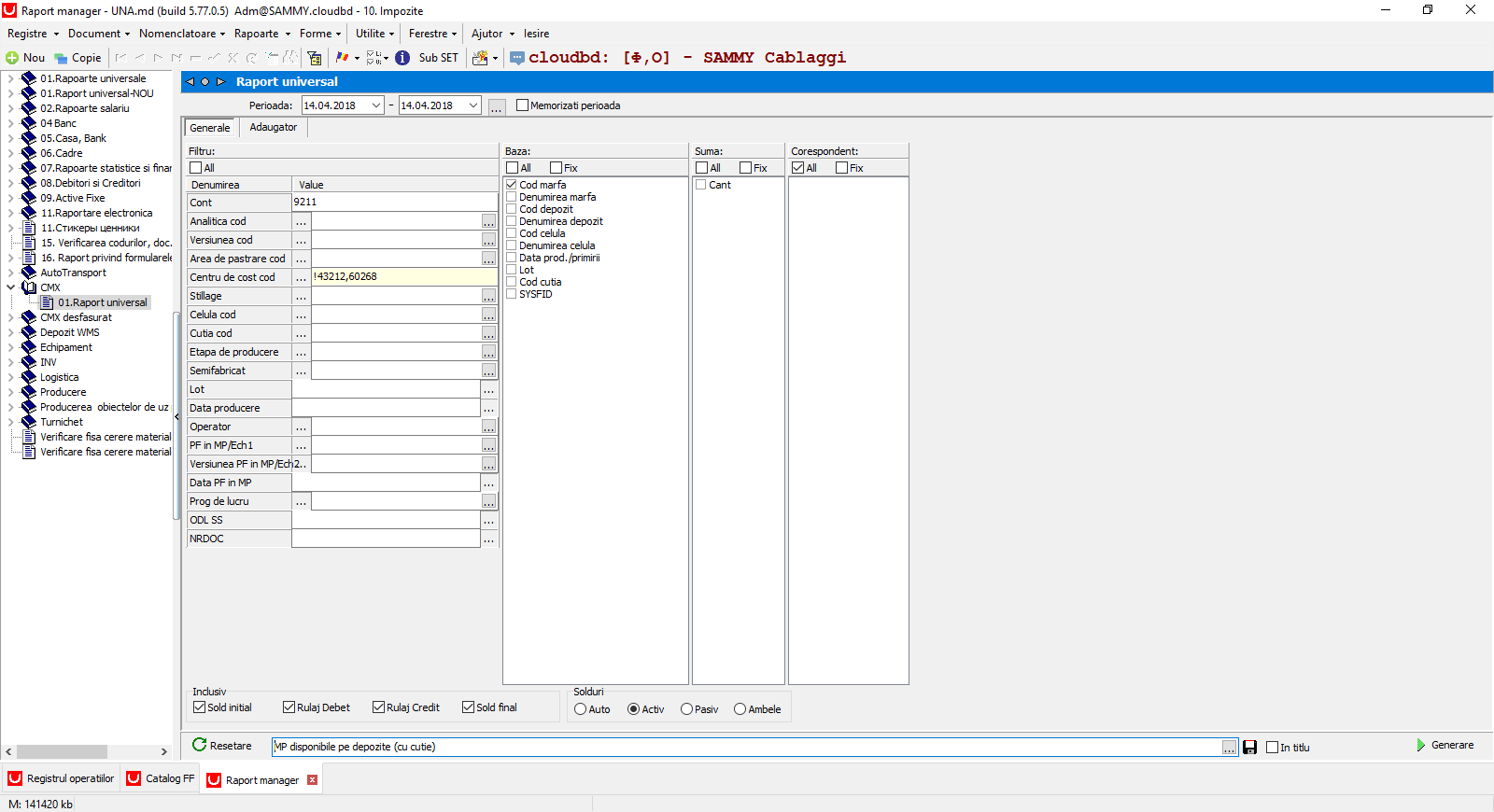Click the language flag icon
Viewport: 1494px width, 812px height.
[x=342, y=58]
